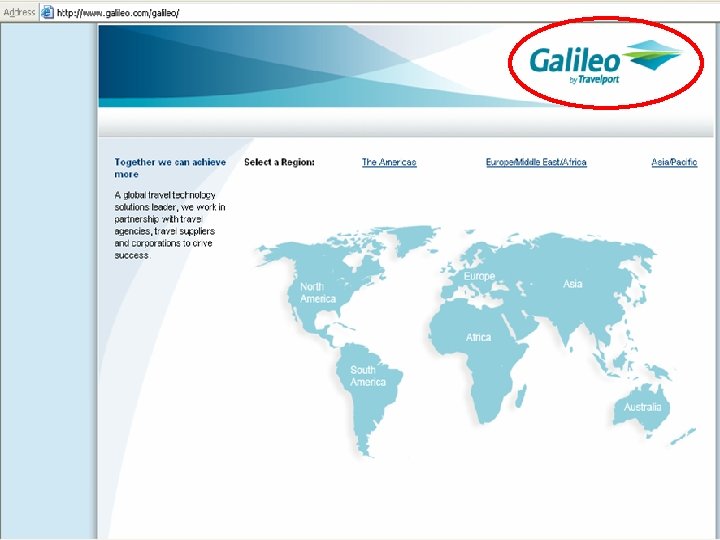
Task: Select Africa on the world map
Action: [478, 337]
